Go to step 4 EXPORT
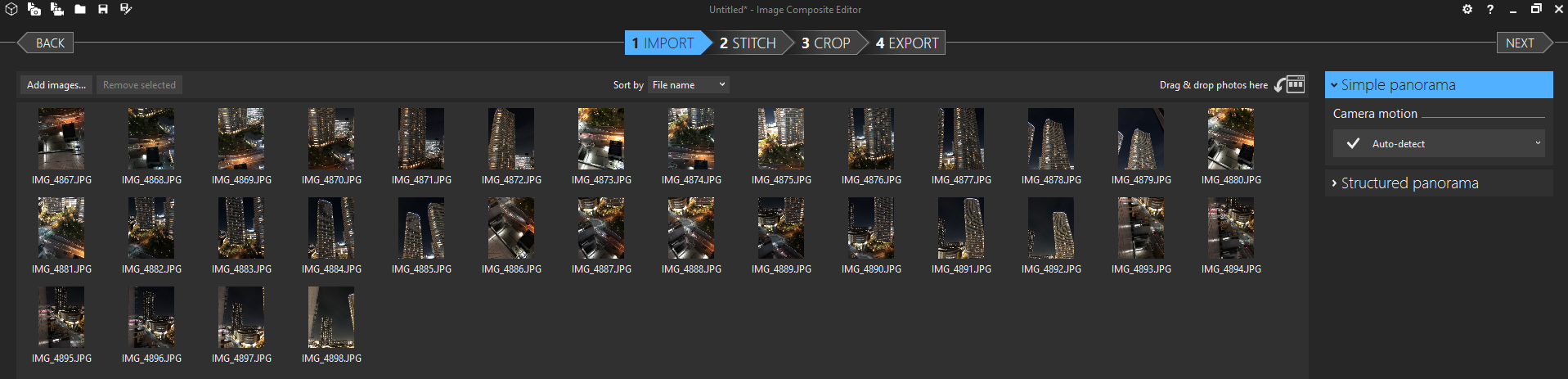1568x379 pixels. click(907, 43)
